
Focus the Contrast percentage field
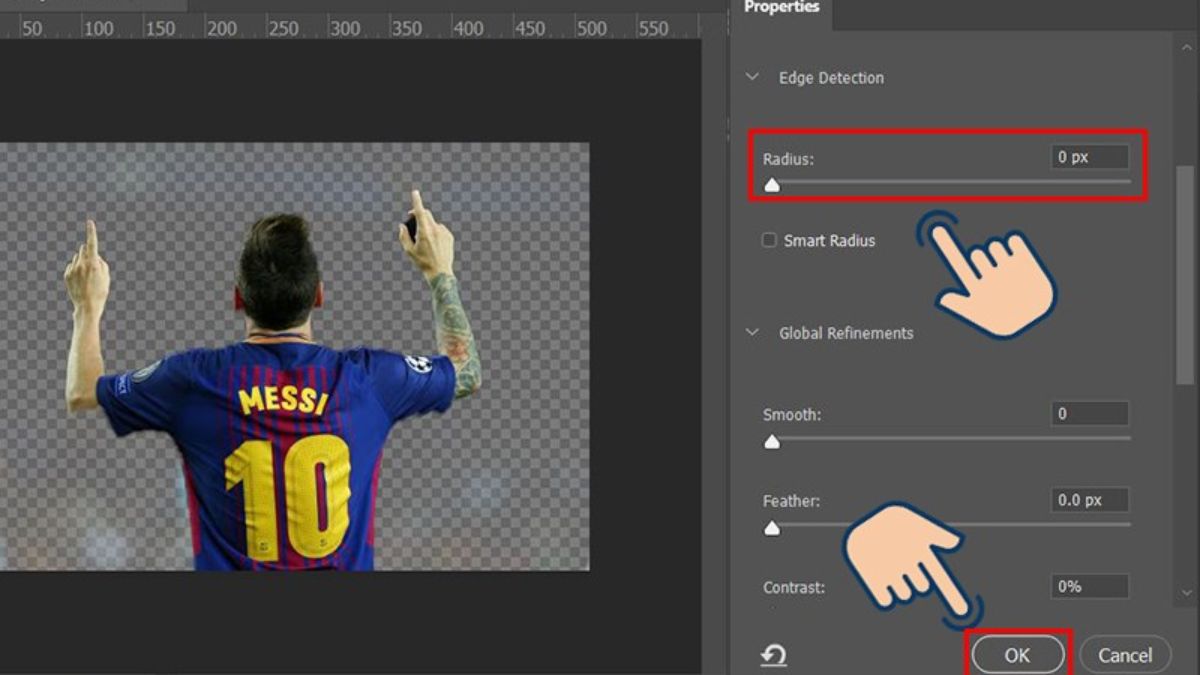pos(1089,587)
